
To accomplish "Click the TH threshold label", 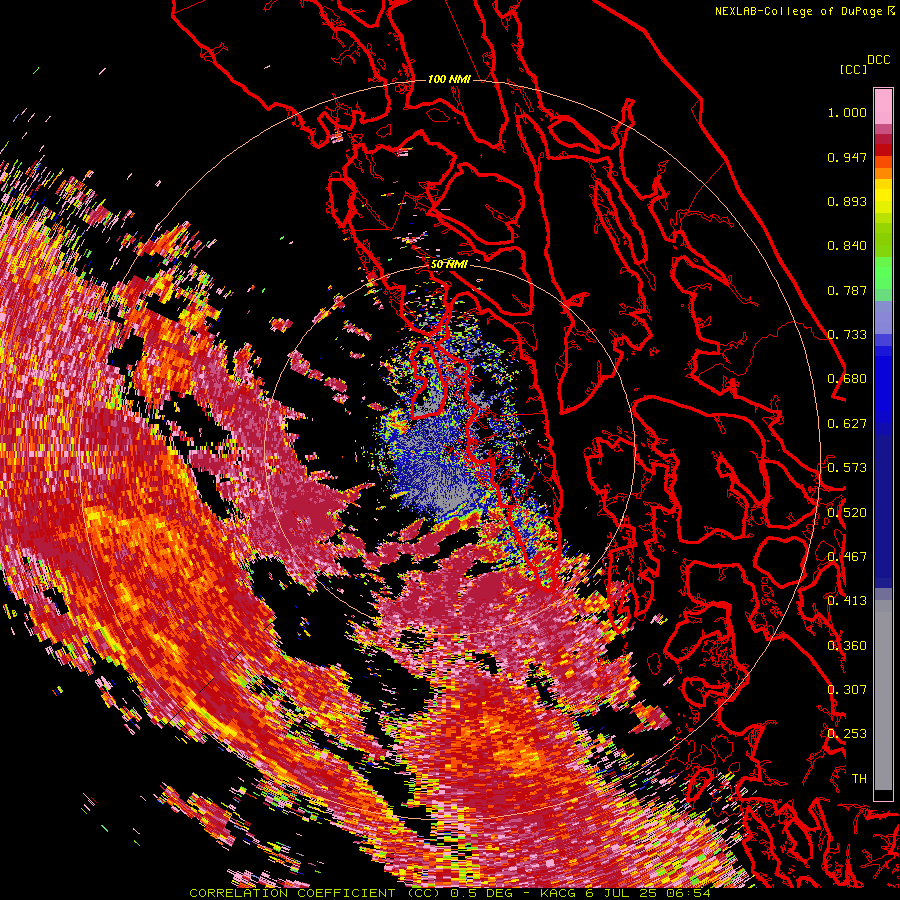I will (x=859, y=779).
